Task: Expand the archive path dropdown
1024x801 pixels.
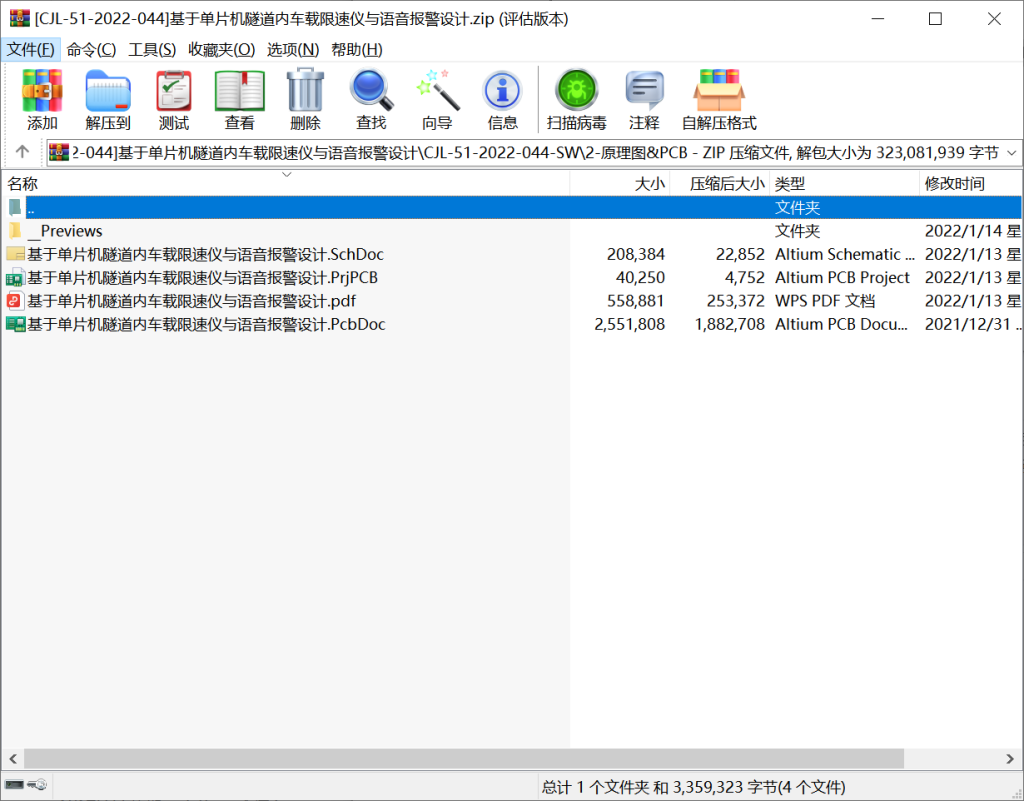Action: 1010,153
